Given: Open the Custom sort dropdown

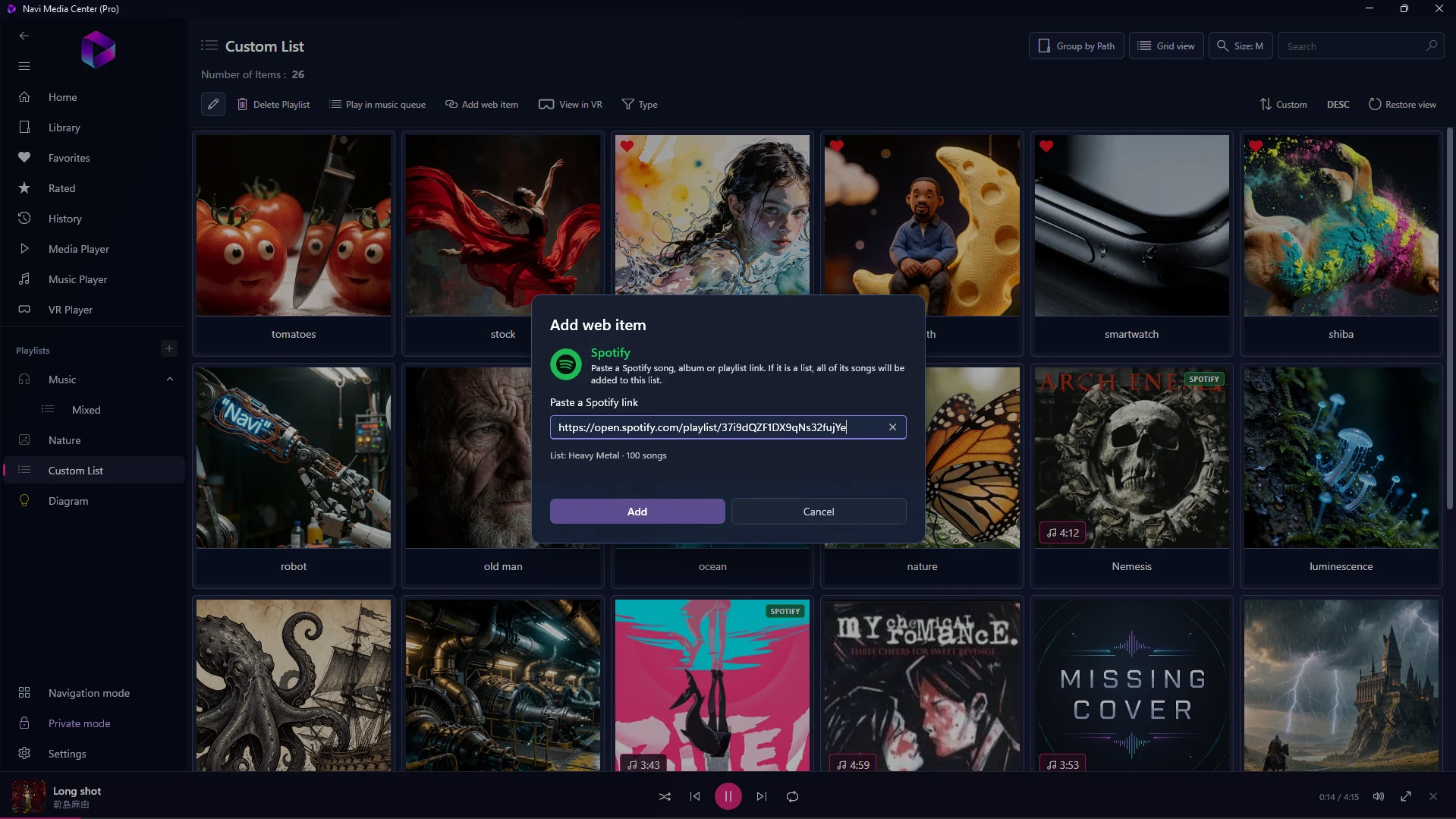Looking at the screenshot, I should (x=1283, y=105).
